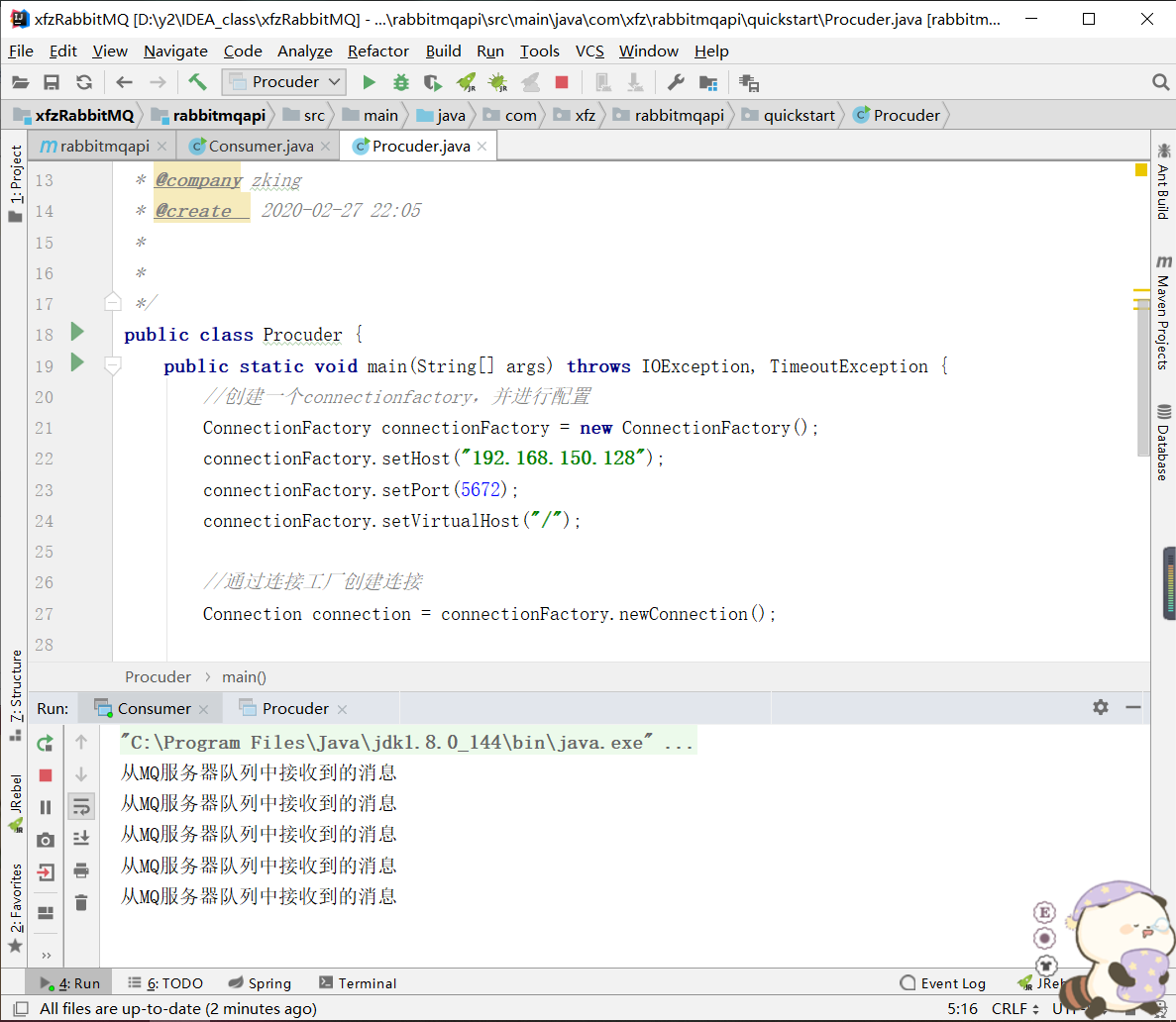1176x1022 pixels.
Task: Run Procuder with the green play button
Action: click(369, 82)
